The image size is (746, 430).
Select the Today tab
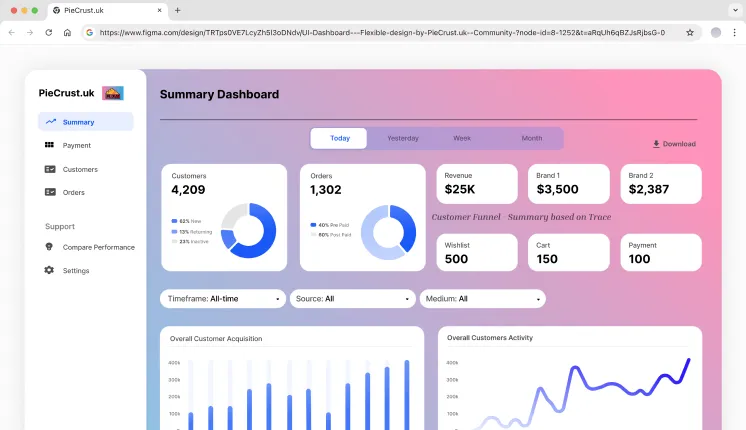click(x=339, y=138)
